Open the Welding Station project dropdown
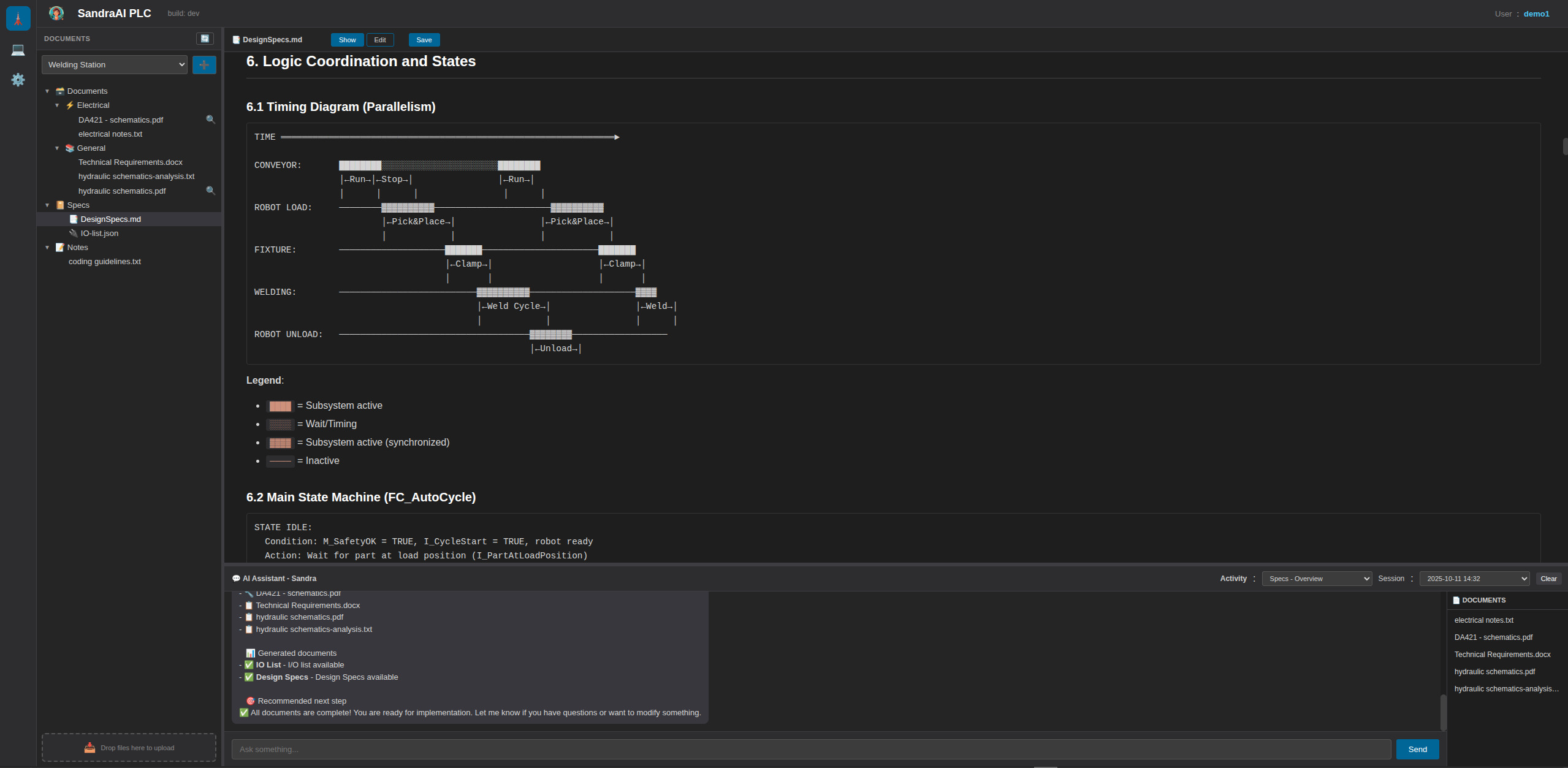Screen dimensions: 1568x768 click(114, 64)
